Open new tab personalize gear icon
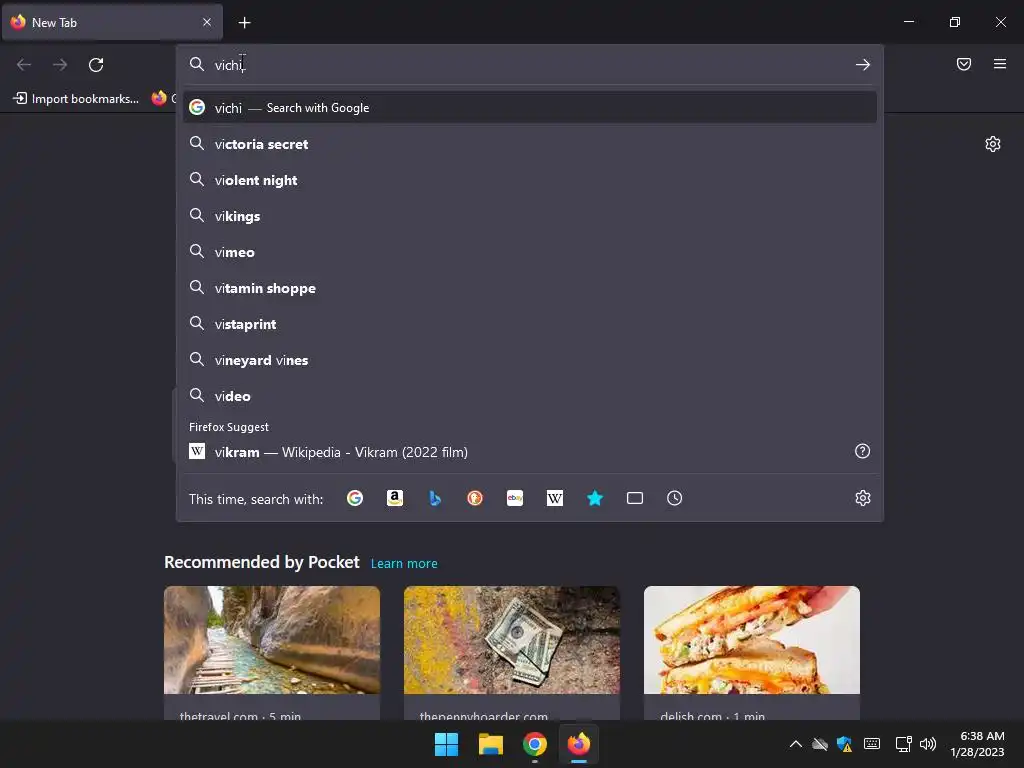 tap(993, 144)
